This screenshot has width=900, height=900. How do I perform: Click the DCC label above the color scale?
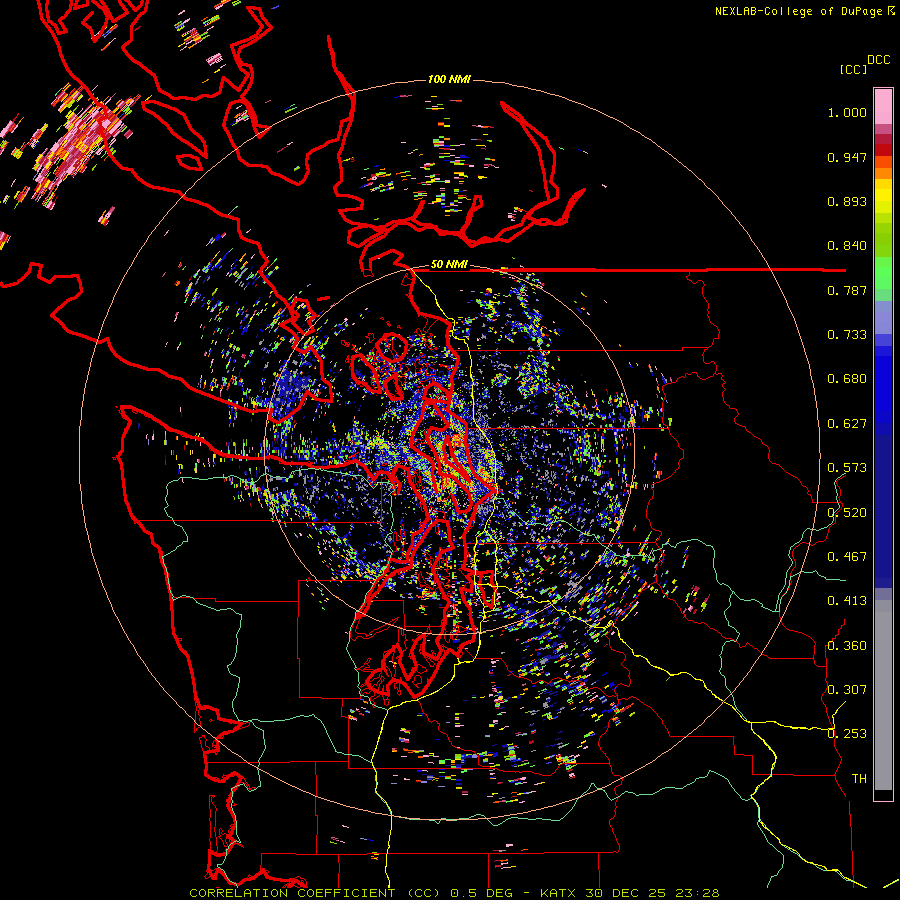click(879, 60)
